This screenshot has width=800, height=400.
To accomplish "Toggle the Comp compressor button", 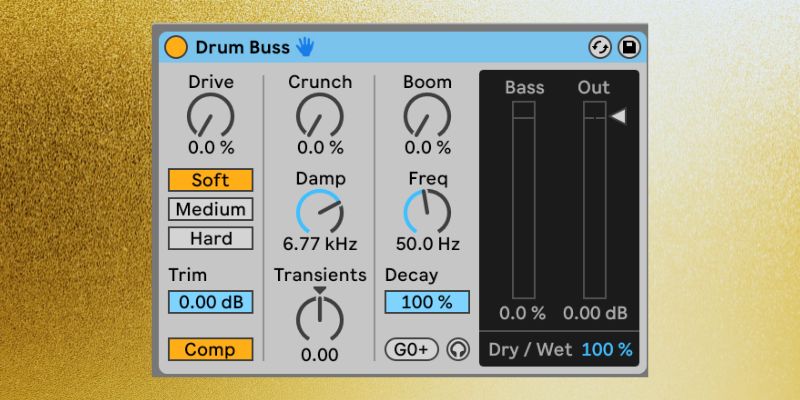I will pos(211,349).
